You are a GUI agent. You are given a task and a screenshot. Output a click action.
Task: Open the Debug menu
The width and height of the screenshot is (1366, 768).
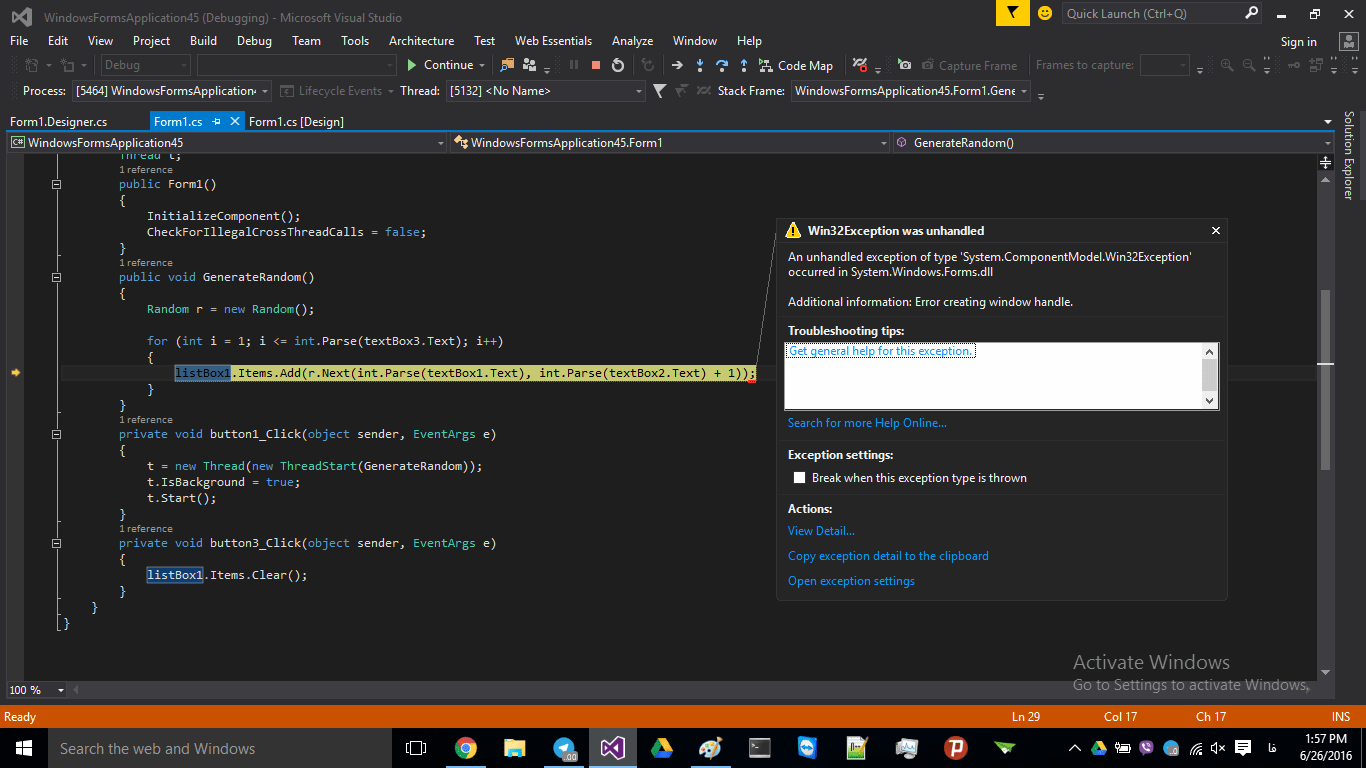pos(254,41)
